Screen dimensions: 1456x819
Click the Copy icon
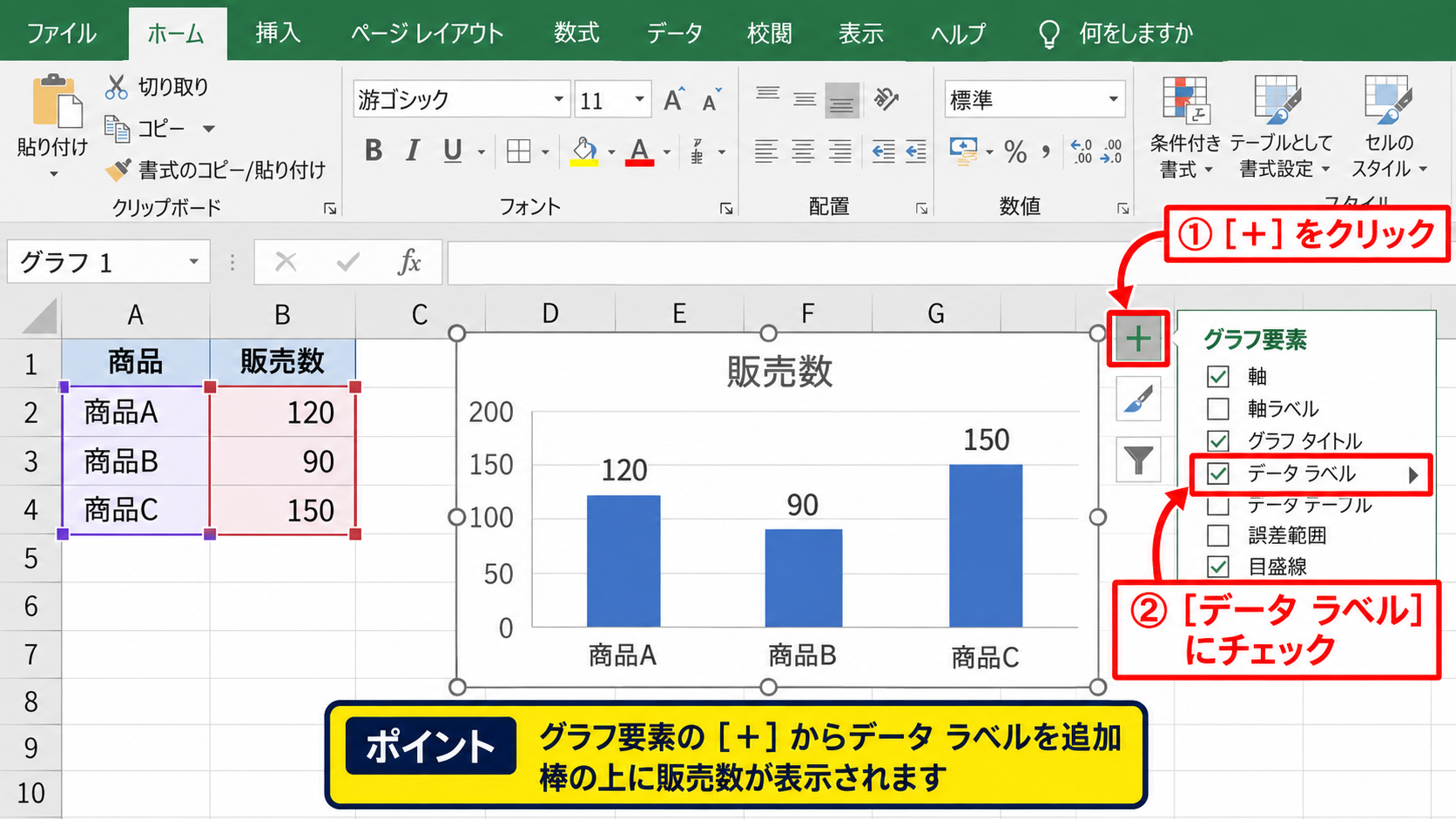point(117,129)
